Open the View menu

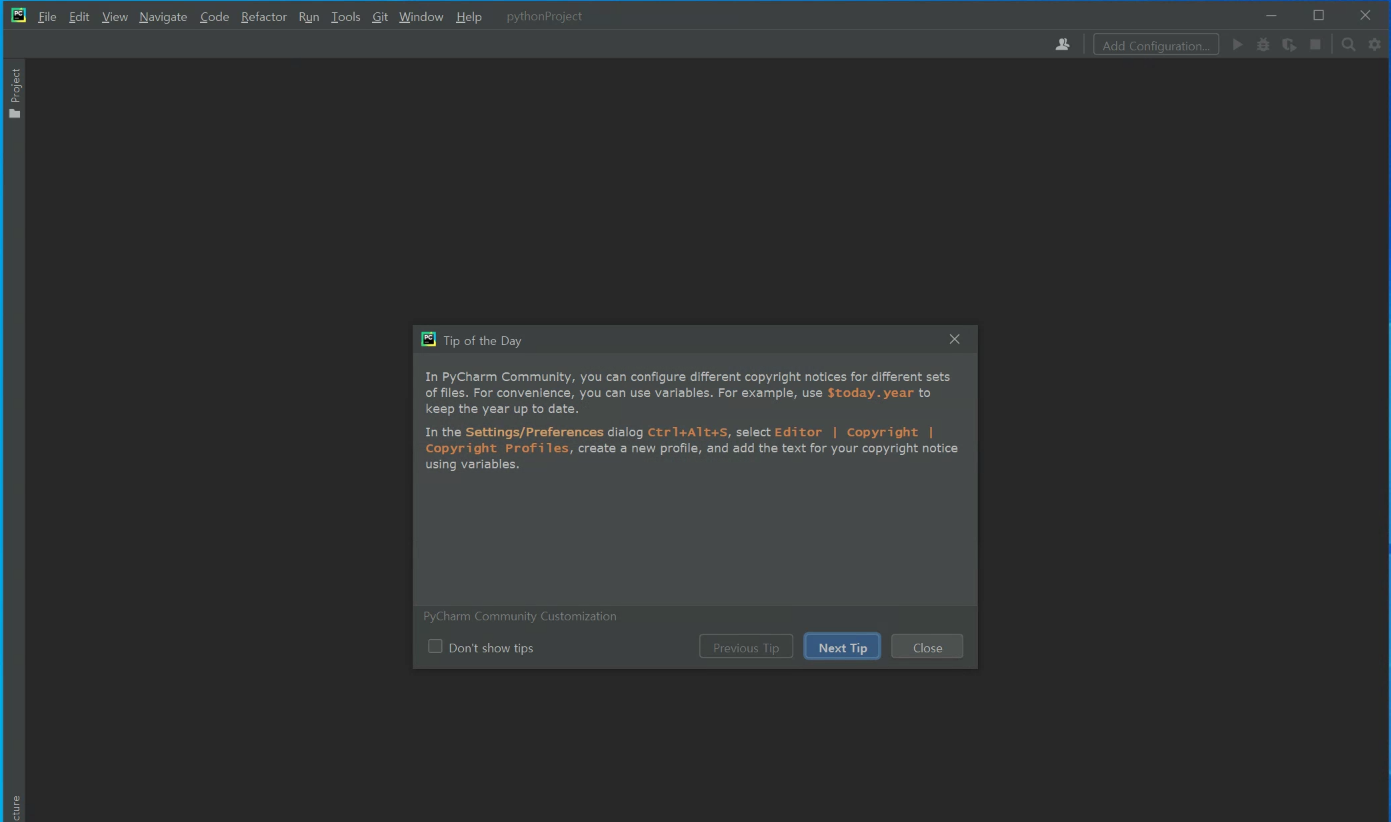point(115,16)
